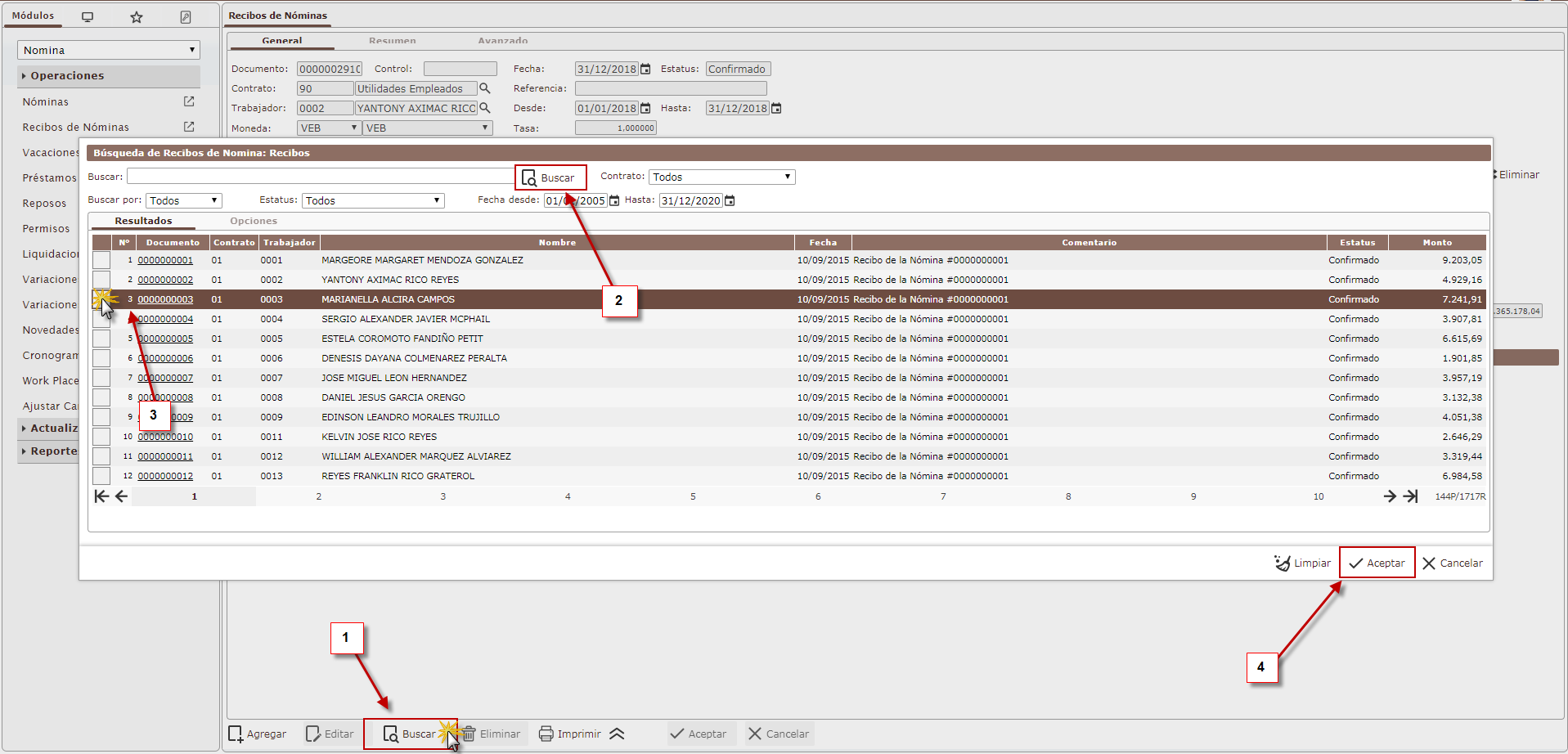Screen dimensions: 1568x754
Task: Click the magnifier icon next to Utilidades Empleados
Action: 484,88
